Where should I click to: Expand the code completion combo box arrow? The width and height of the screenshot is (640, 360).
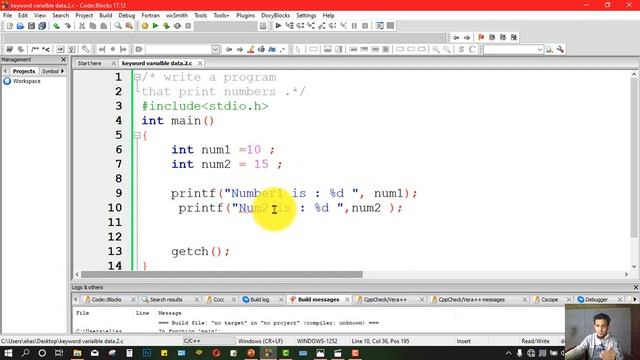216,49
